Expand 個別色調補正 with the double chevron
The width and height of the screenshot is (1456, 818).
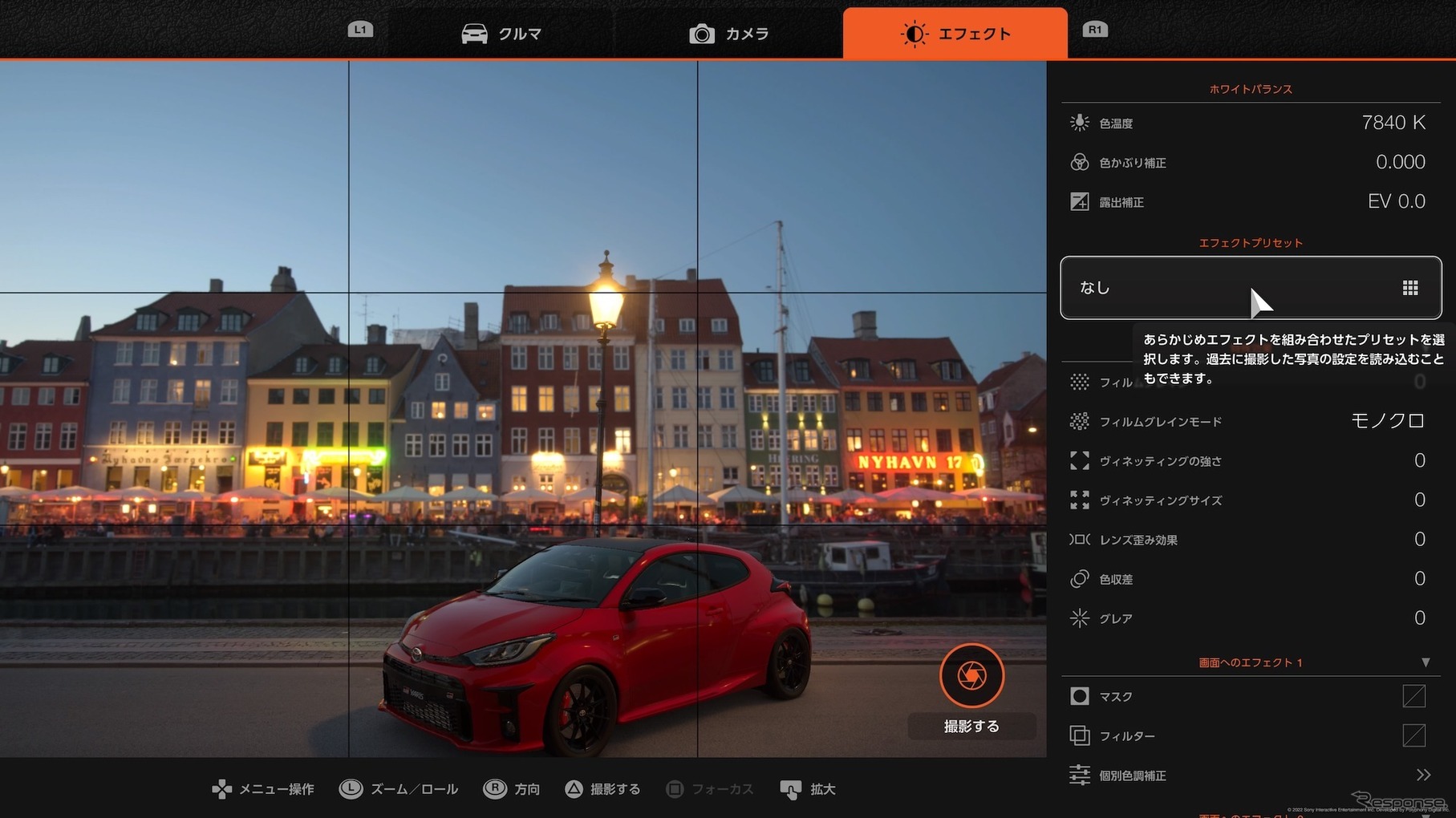click(x=1423, y=775)
